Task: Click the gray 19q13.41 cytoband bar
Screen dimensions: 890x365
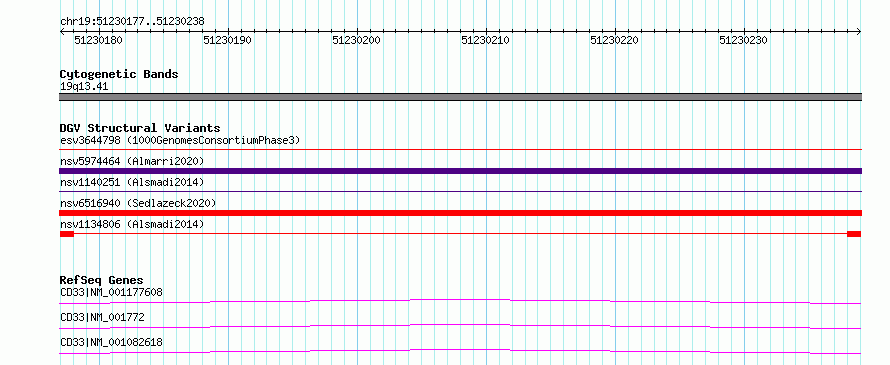Action: 460,97
